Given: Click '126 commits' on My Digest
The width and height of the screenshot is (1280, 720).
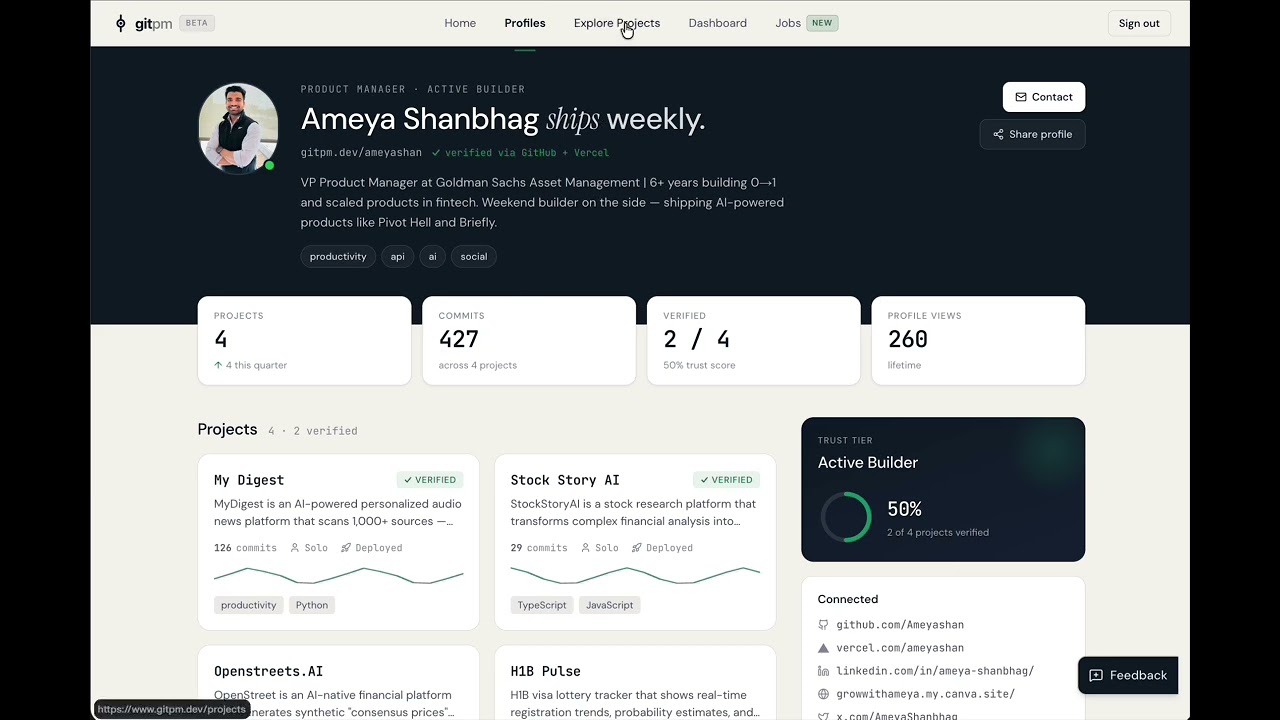Looking at the screenshot, I should tap(245, 548).
